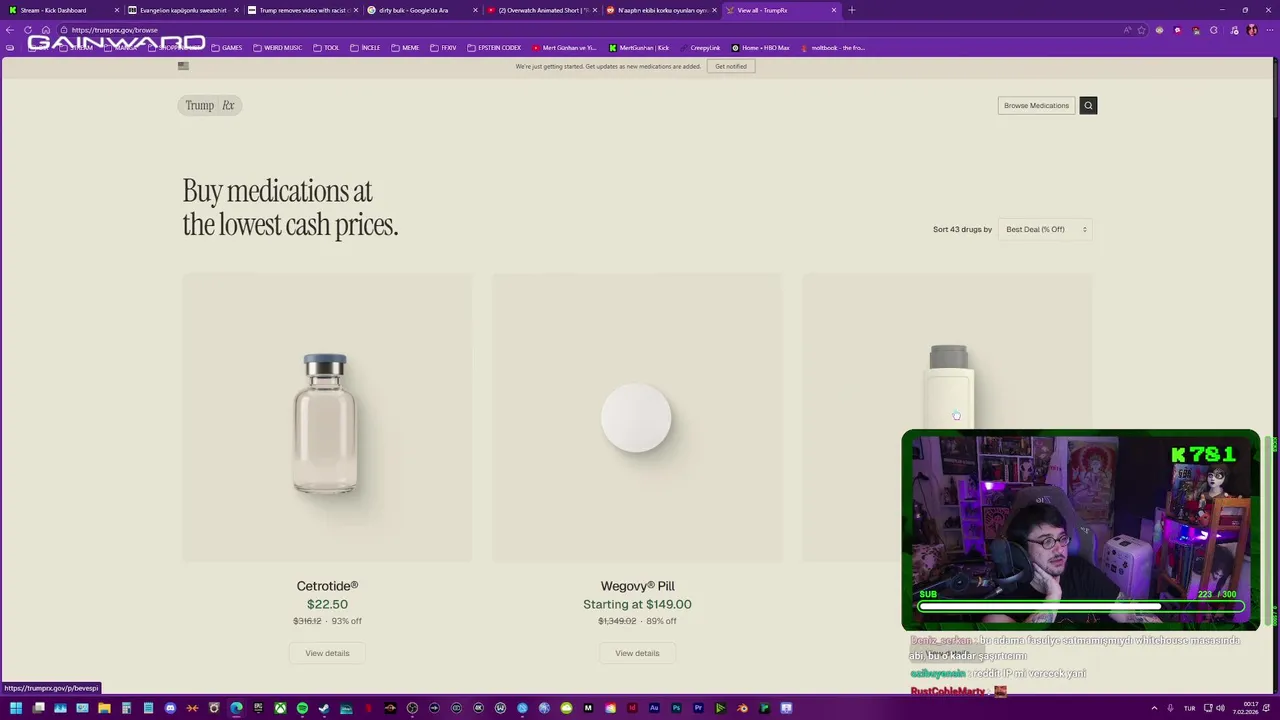Open Microsoft Edge from the taskbar
Viewport: 1280px width, 720px height.
coord(236,708)
